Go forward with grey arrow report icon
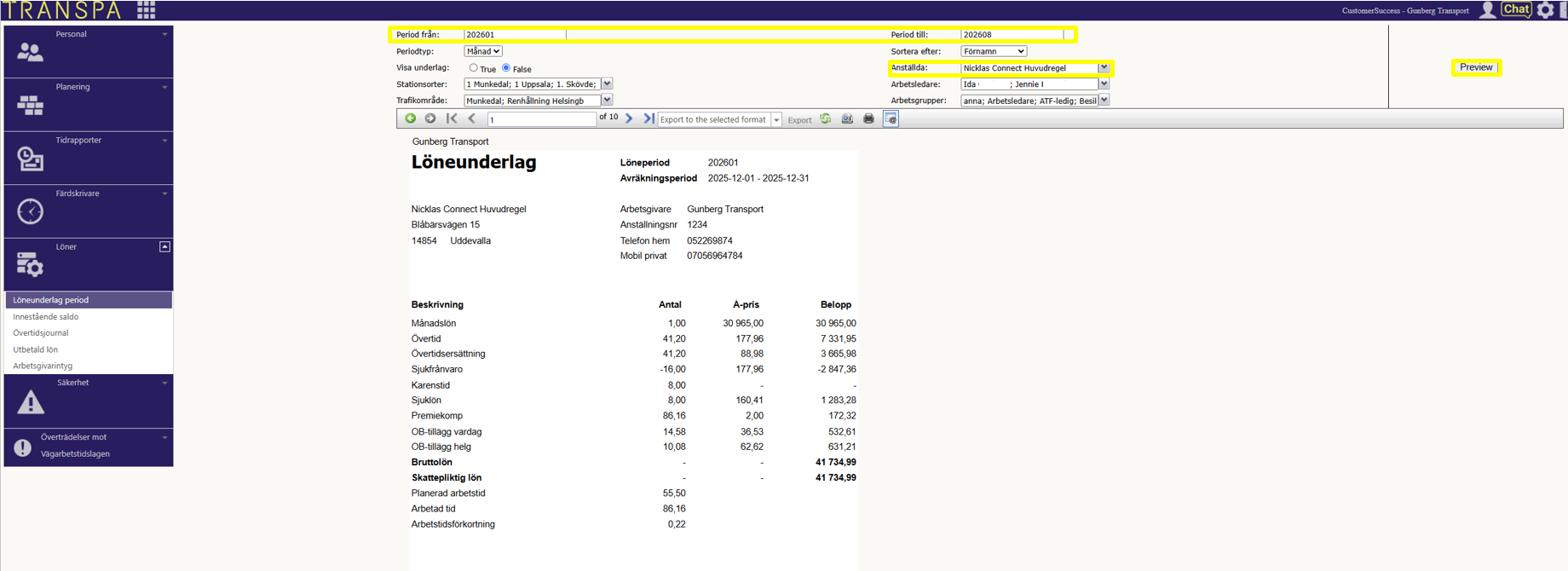 point(430,118)
